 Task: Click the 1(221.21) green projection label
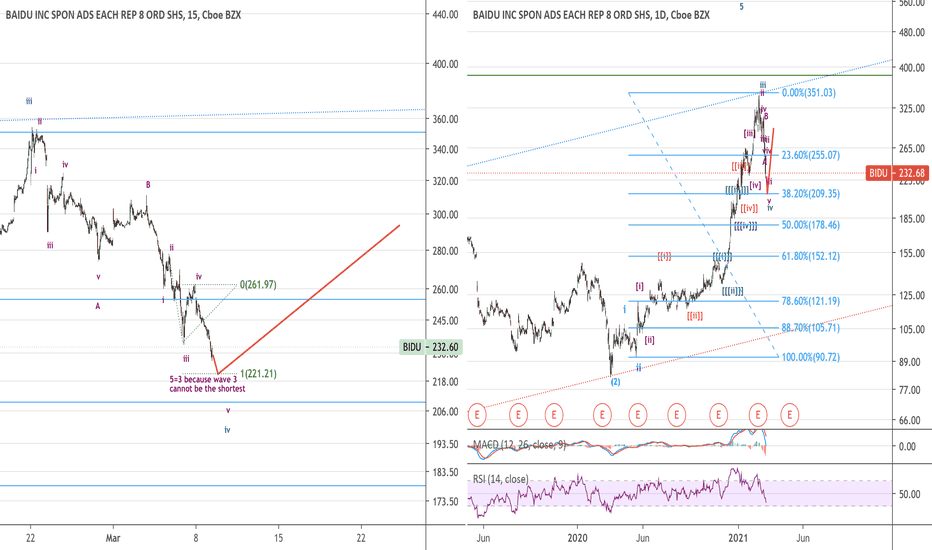tap(258, 374)
